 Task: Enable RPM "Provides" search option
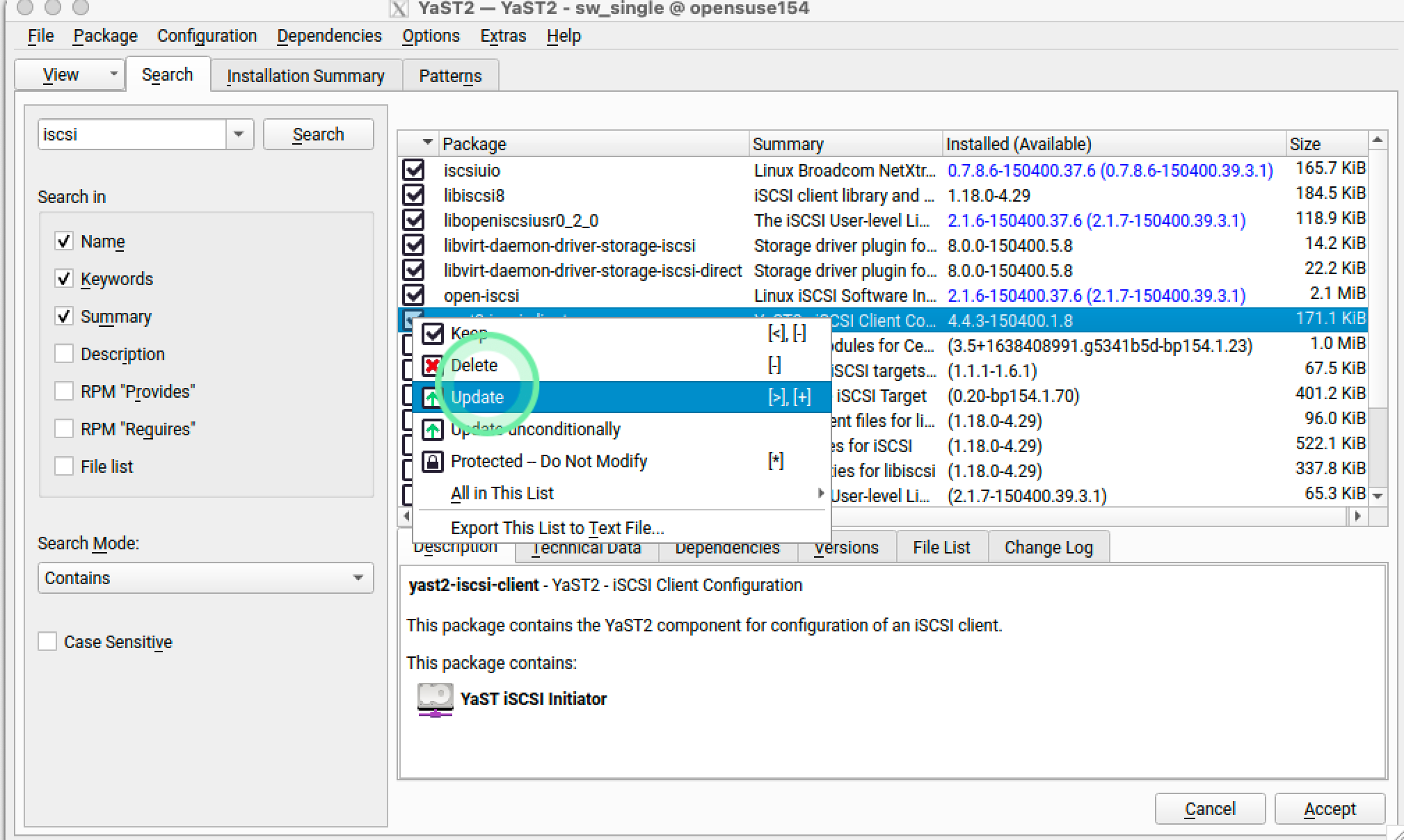coord(64,391)
